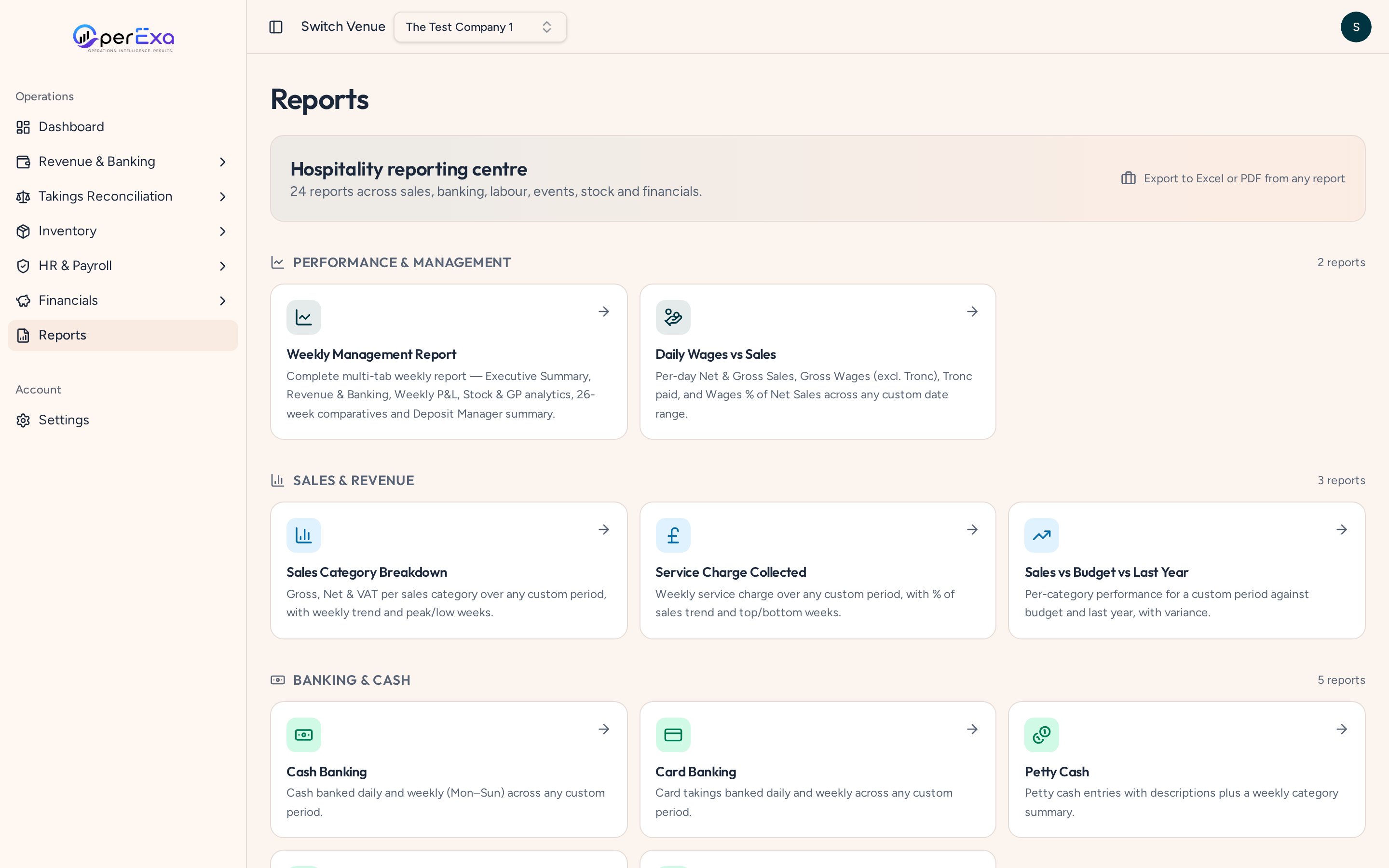Go to Dashboard in sidebar
Viewport: 1389px width, 868px height.
123,127
